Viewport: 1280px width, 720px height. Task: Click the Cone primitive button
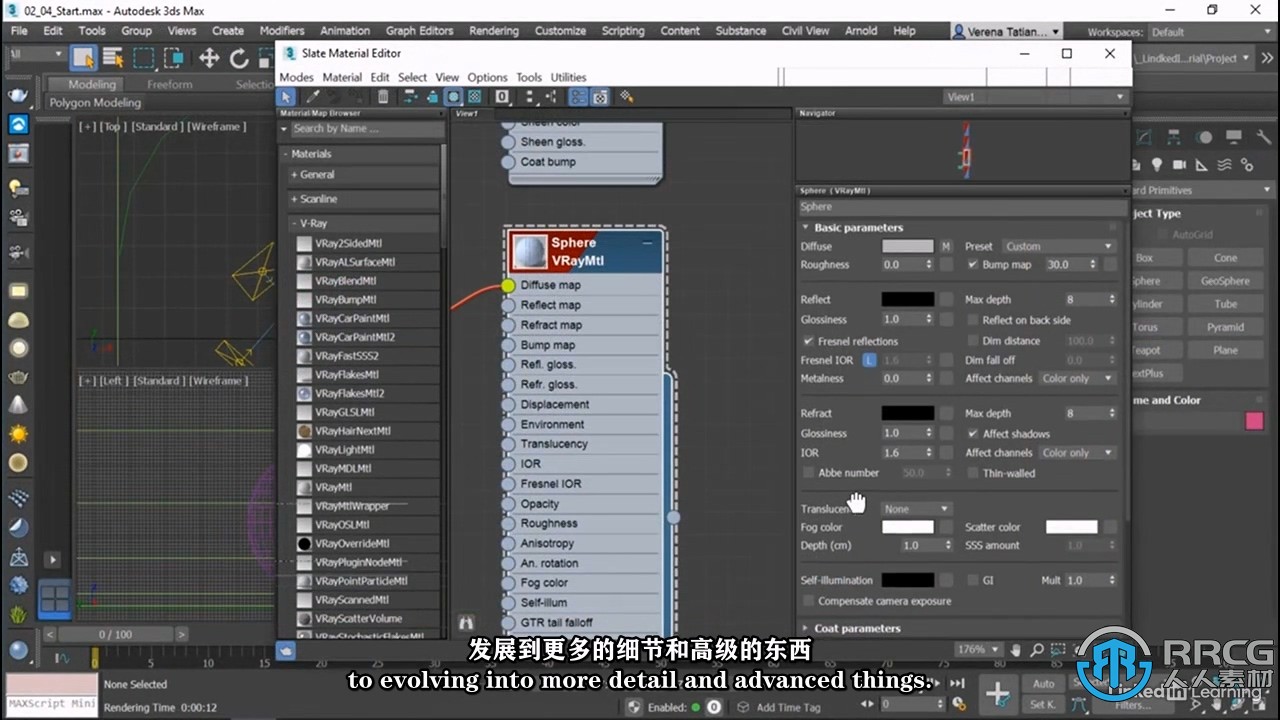(x=1225, y=258)
